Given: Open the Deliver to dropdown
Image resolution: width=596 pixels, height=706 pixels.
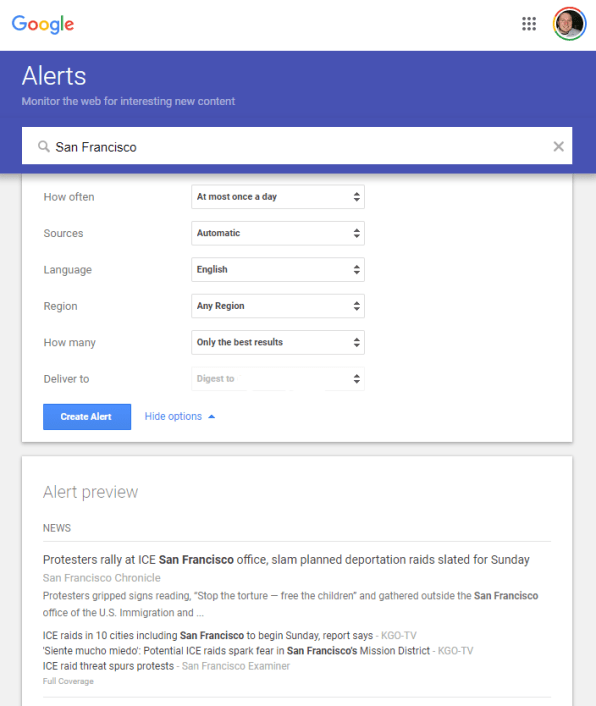Looking at the screenshot, I should (x=278, y=379).
